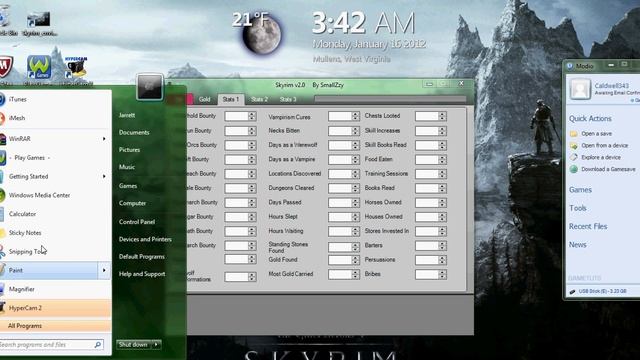Open Recent Files in Modio
Viewport: 640px width, 360px height.
pyautogui.click(x=588, y=227)
